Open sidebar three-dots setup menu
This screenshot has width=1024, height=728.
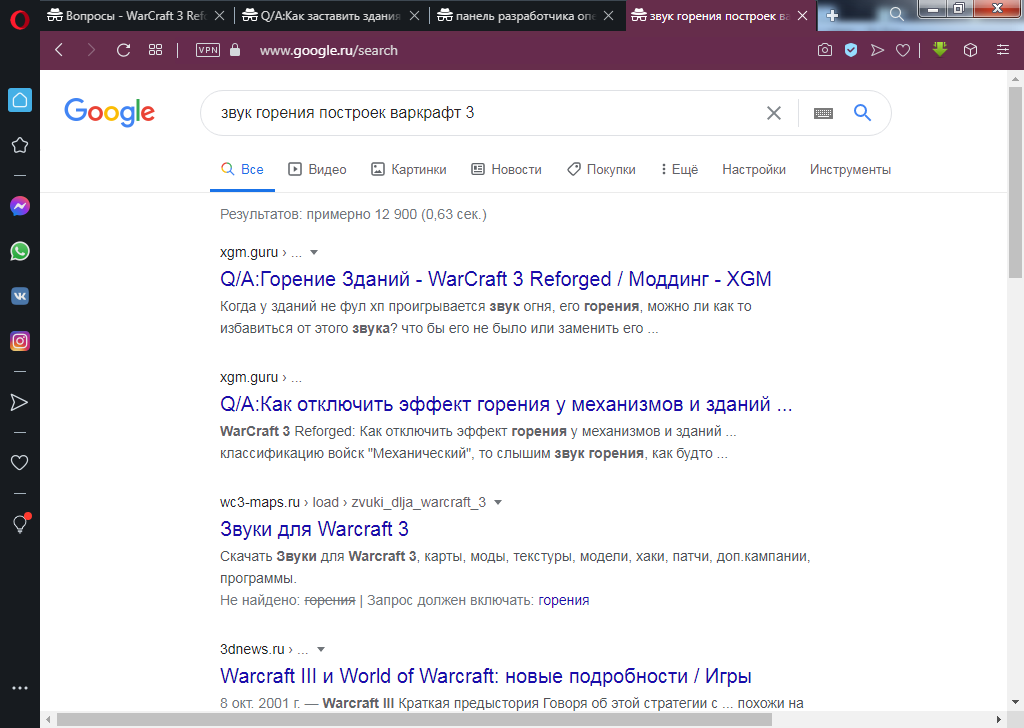tap(20, 688)
